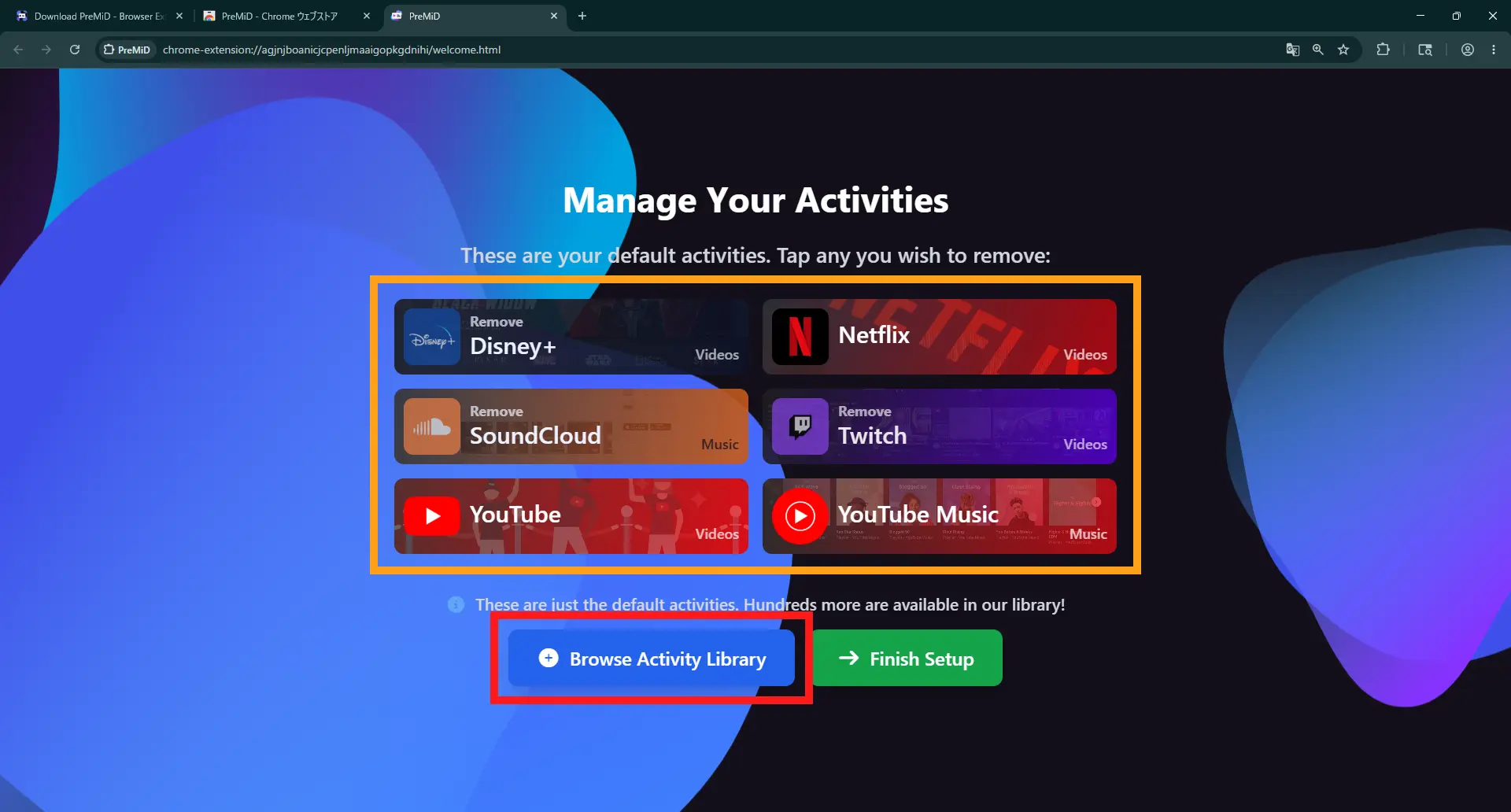1511x812 pixels.
Task: Restore down the Chrome window
Action: [x=1457, y=16]
